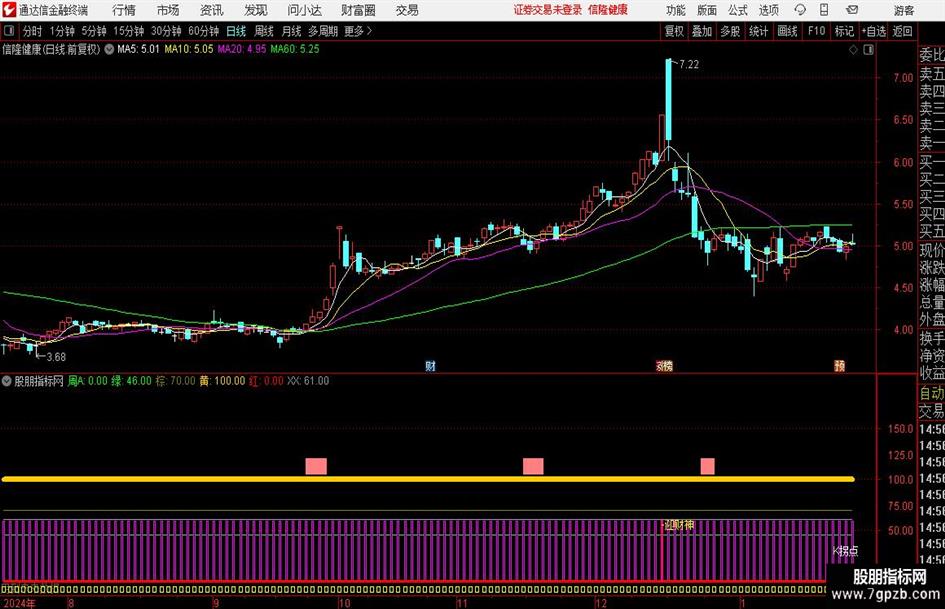
Task: Open the 交易 menu
Action: click(407, 10)
